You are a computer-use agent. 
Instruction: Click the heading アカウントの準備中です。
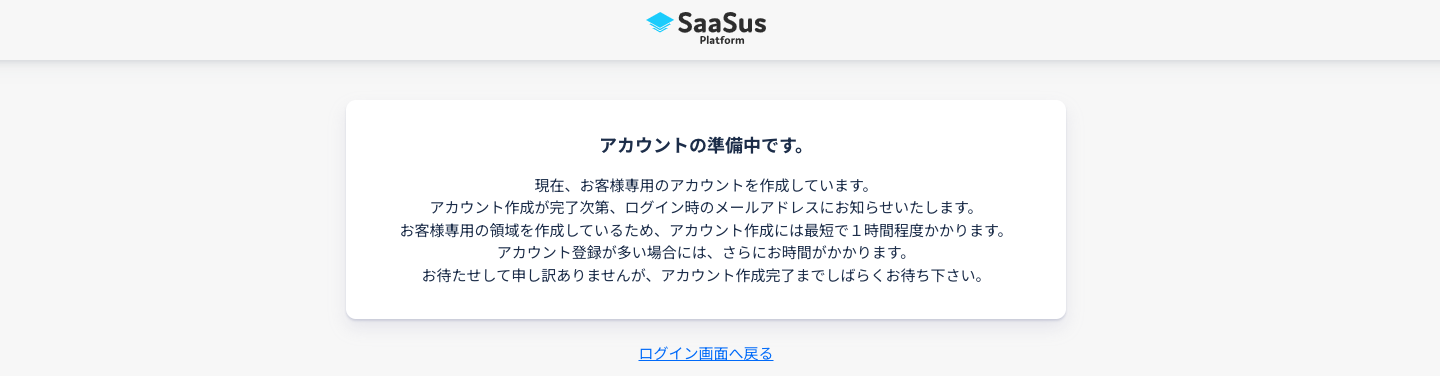pos(704,145)
